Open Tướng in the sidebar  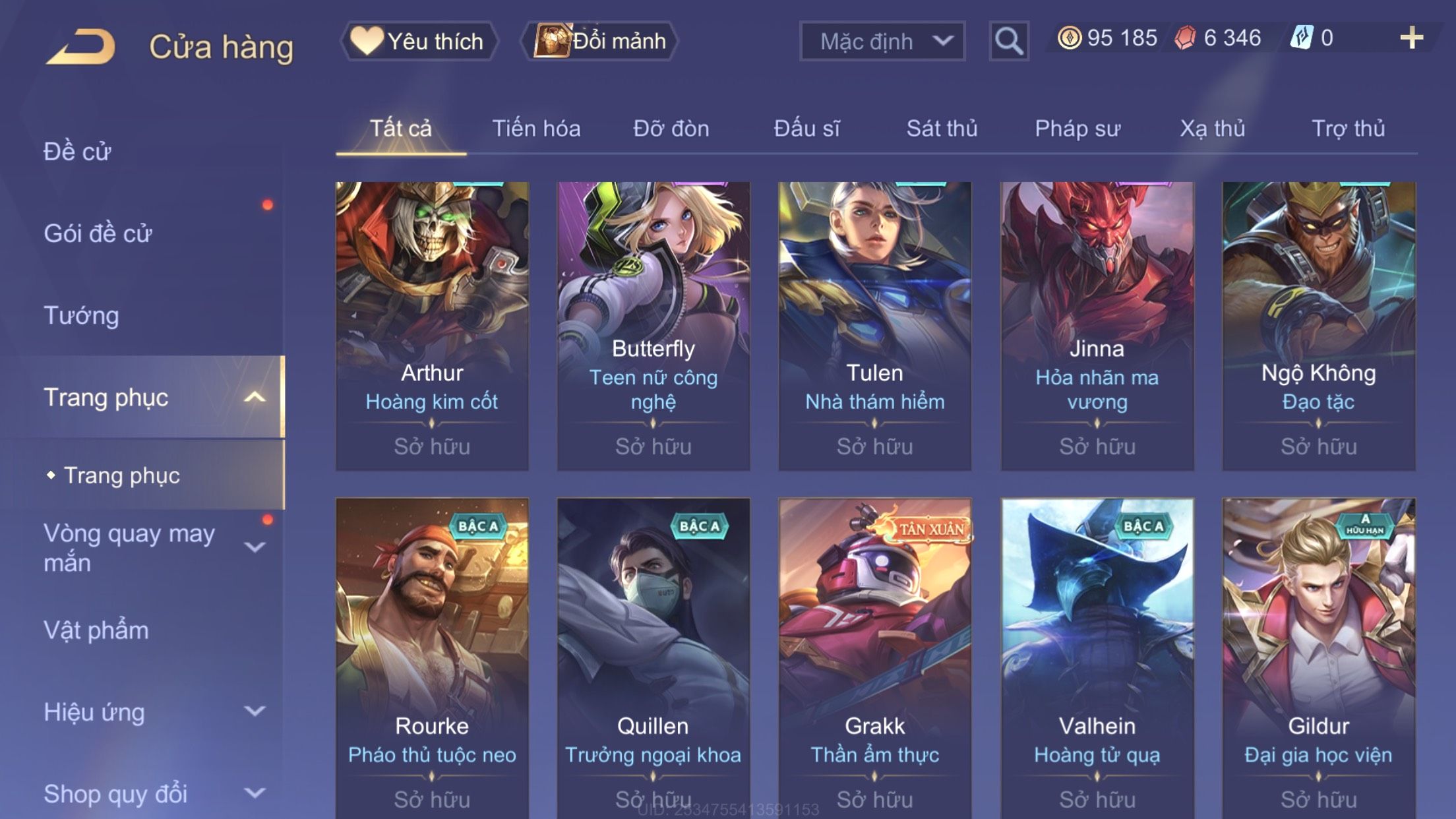point(81,315)
